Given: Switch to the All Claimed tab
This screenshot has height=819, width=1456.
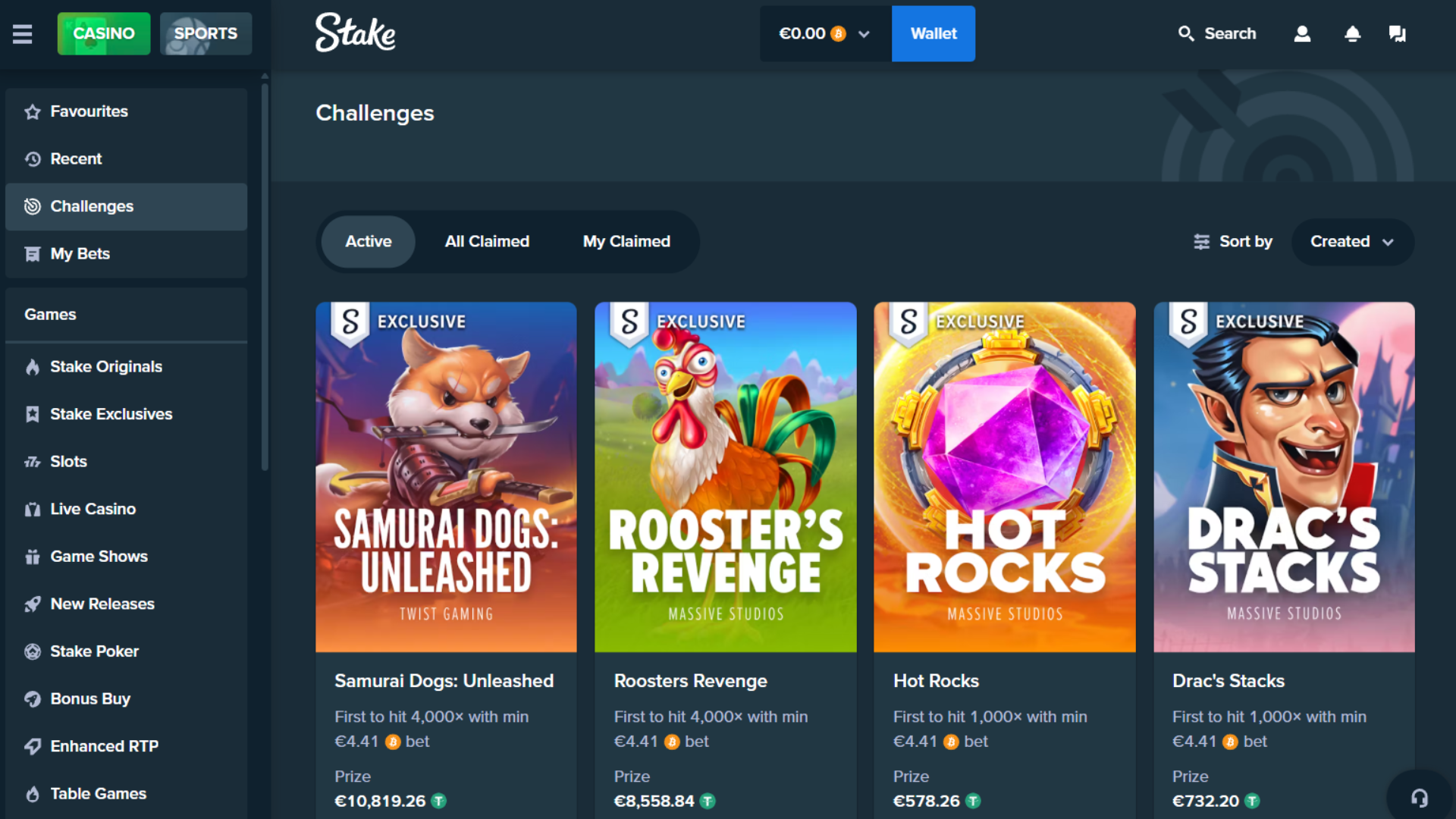Looking at the screenshot, I should pos(487,242).
